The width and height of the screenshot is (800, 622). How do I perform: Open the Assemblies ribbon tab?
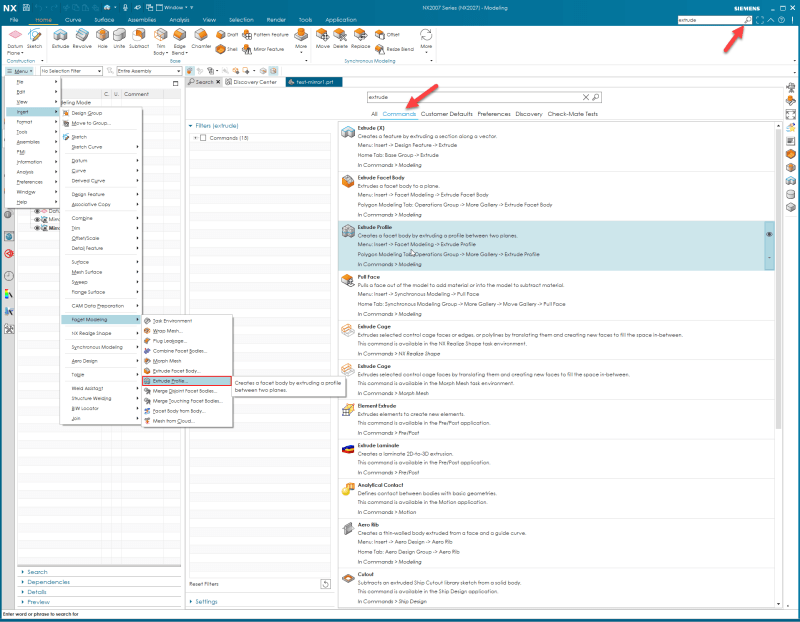coord(142,20)
